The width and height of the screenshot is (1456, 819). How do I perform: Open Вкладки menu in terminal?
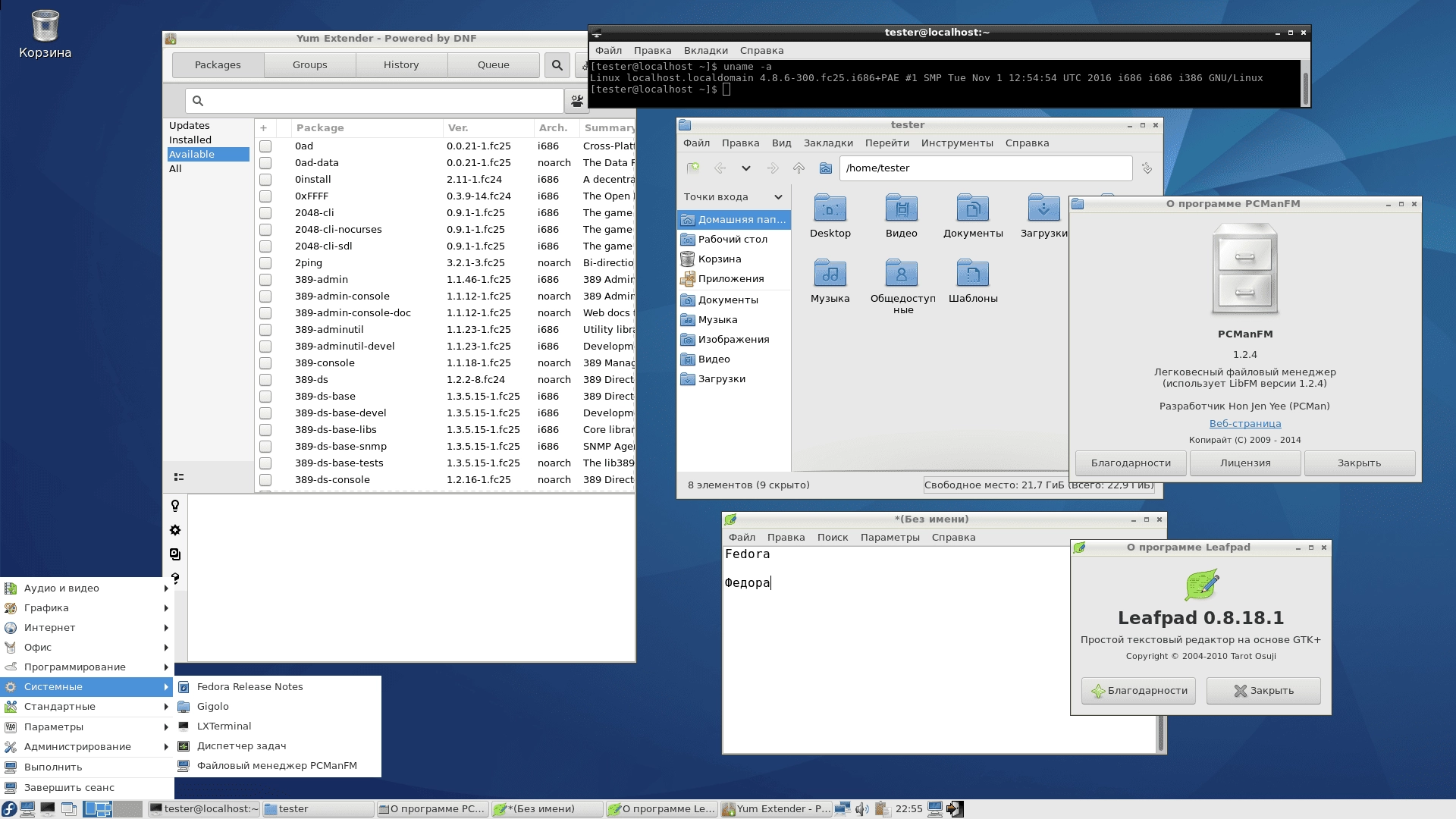tap(706, 51)
